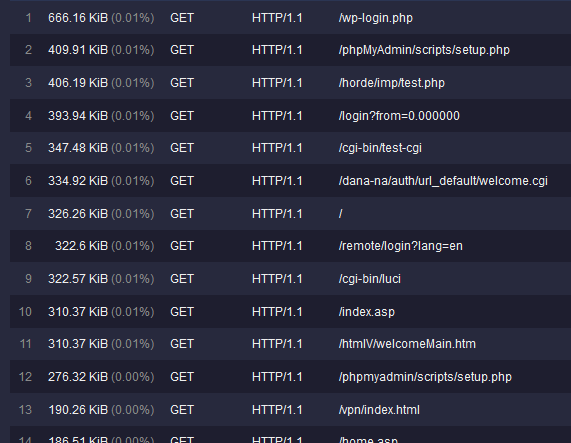Click row number 10

point(25,312)
